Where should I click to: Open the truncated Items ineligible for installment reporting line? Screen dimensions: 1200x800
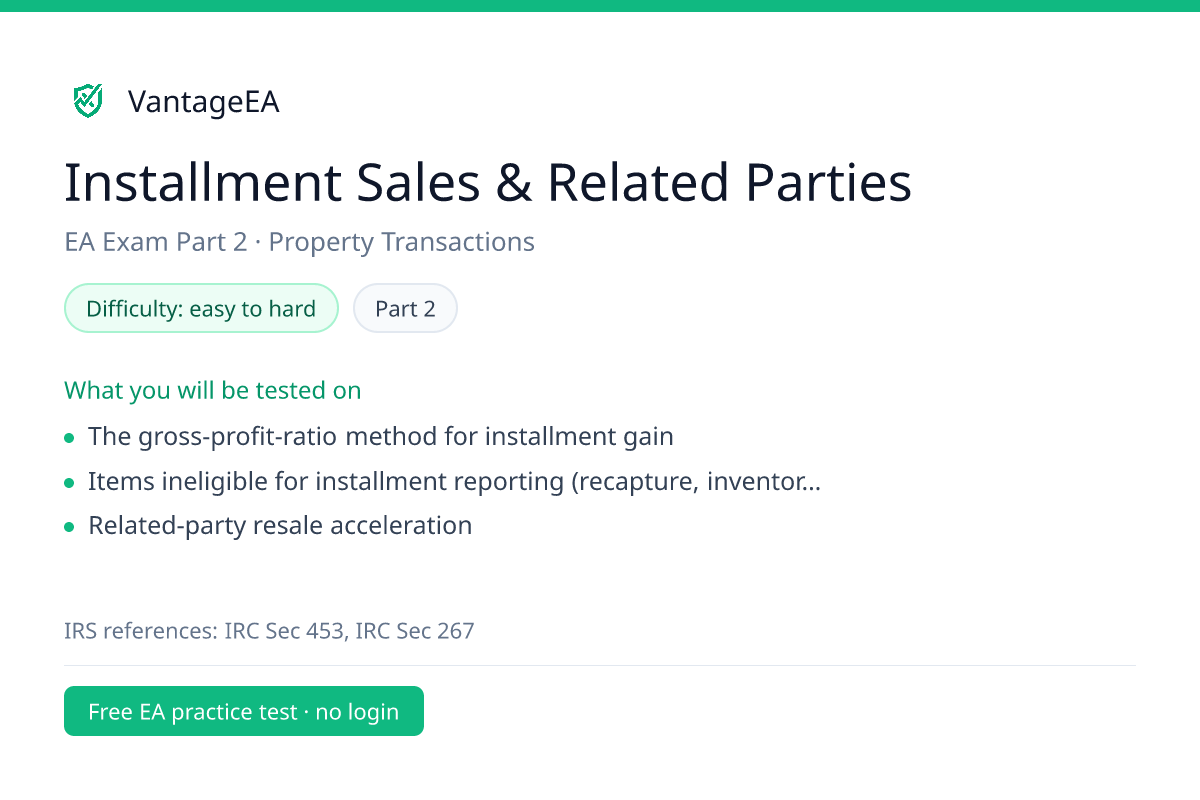(x=455, y=482)
